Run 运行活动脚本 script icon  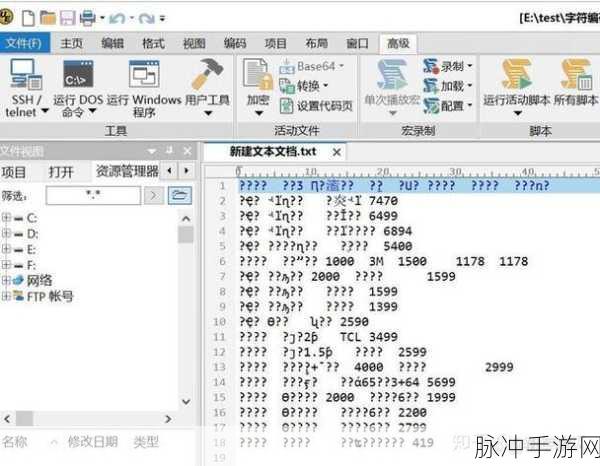coord(517,74)
